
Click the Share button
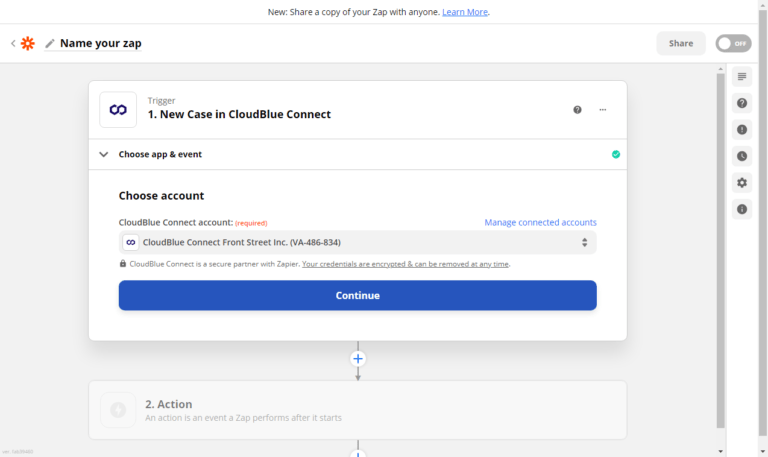[681, 43]
